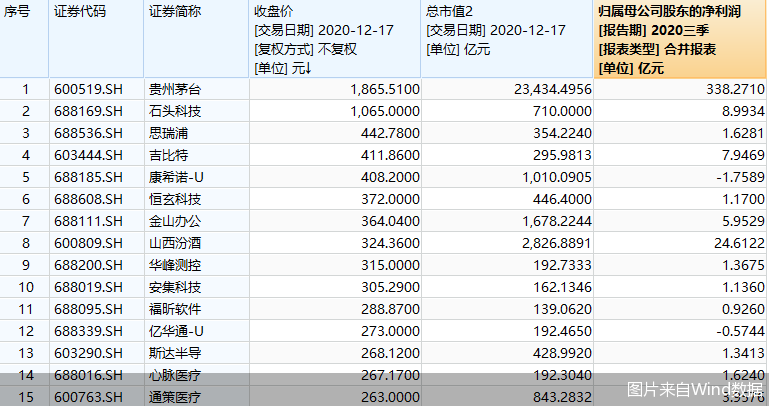This screenshot has height=406, width=769.
Task: Click net profit 8.9934
Action: 743,111
